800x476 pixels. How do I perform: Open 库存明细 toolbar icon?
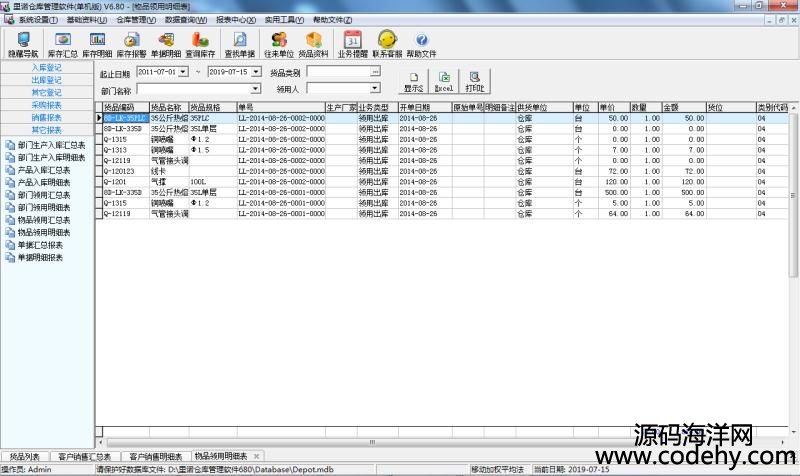(x=97, y=44)
